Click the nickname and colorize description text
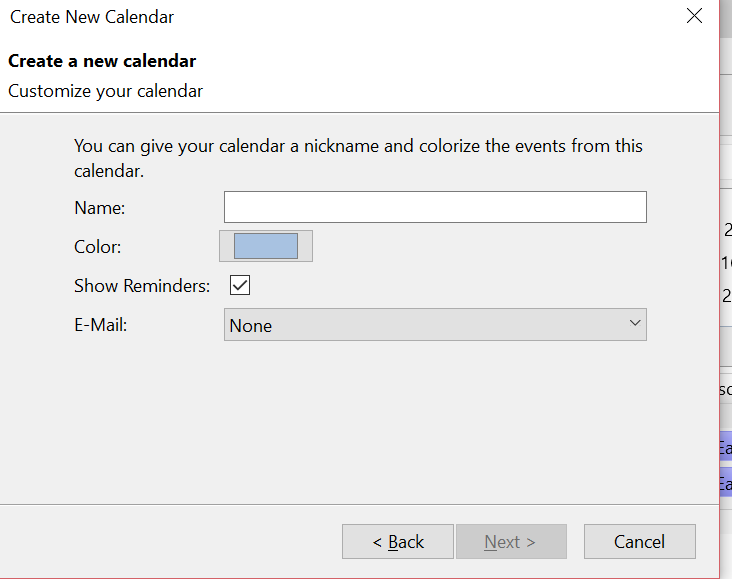The width and height of the screenshot is (732, 579). (x=358, y=157)
